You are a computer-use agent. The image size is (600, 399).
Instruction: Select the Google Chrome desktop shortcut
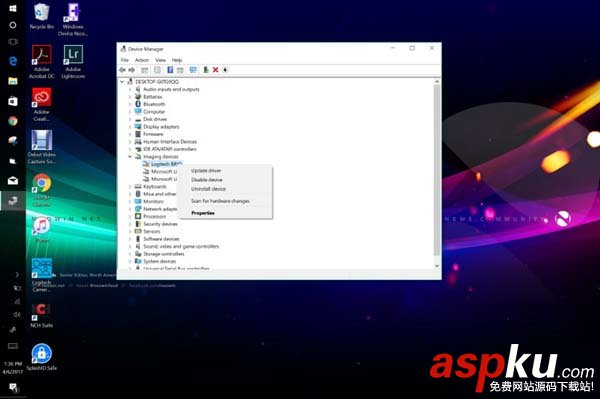[42, 190]
